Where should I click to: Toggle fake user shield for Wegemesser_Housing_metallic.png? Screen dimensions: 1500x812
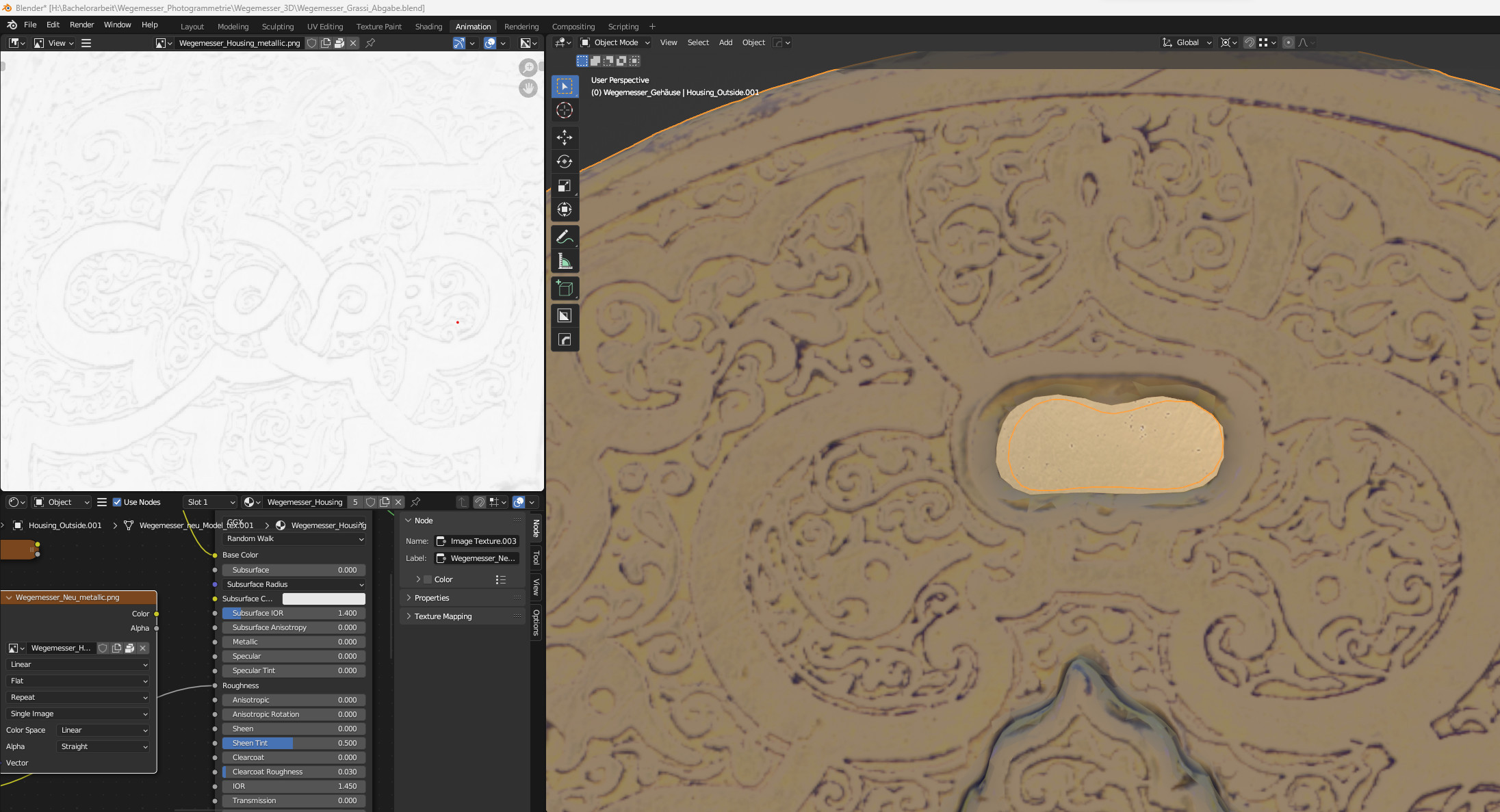311,43
